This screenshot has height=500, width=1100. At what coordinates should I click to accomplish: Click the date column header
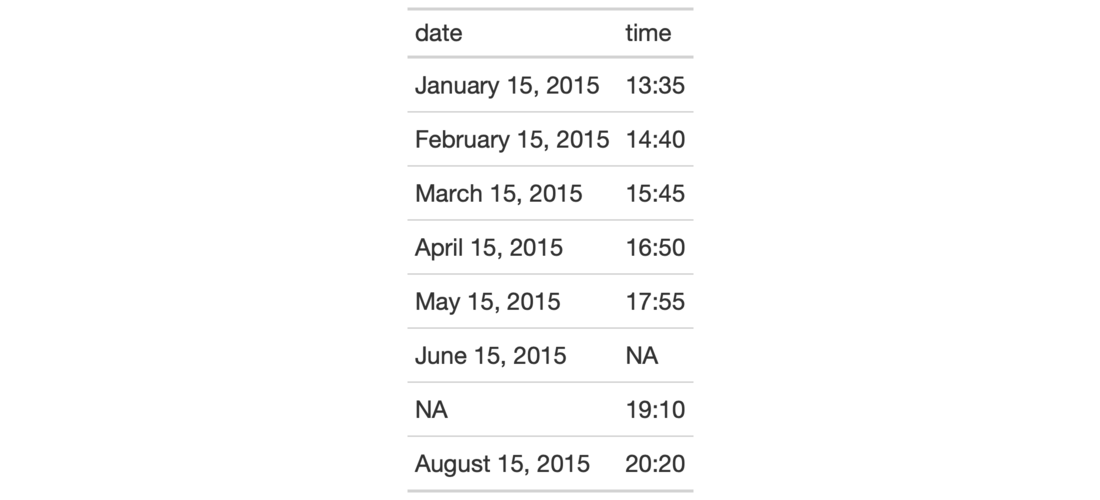(439, 33)
